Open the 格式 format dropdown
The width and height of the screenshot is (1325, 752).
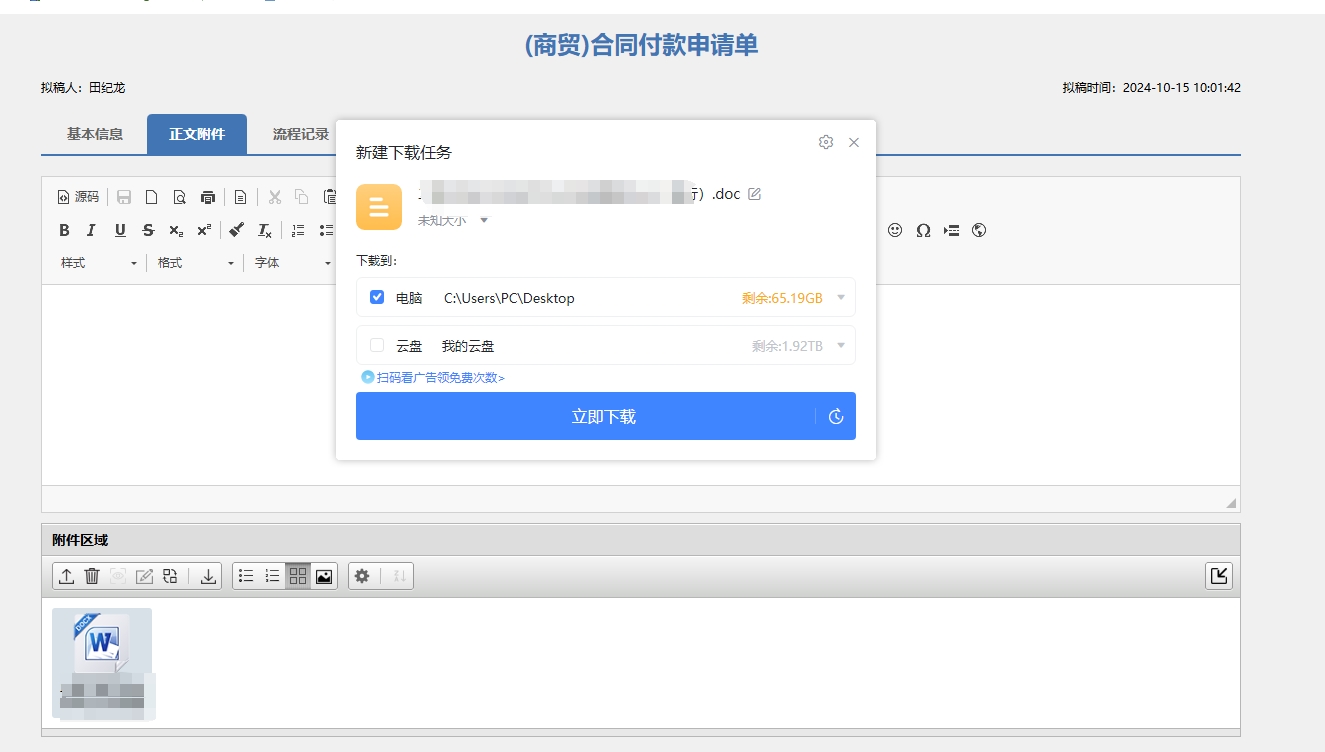[x=196, y=263]
